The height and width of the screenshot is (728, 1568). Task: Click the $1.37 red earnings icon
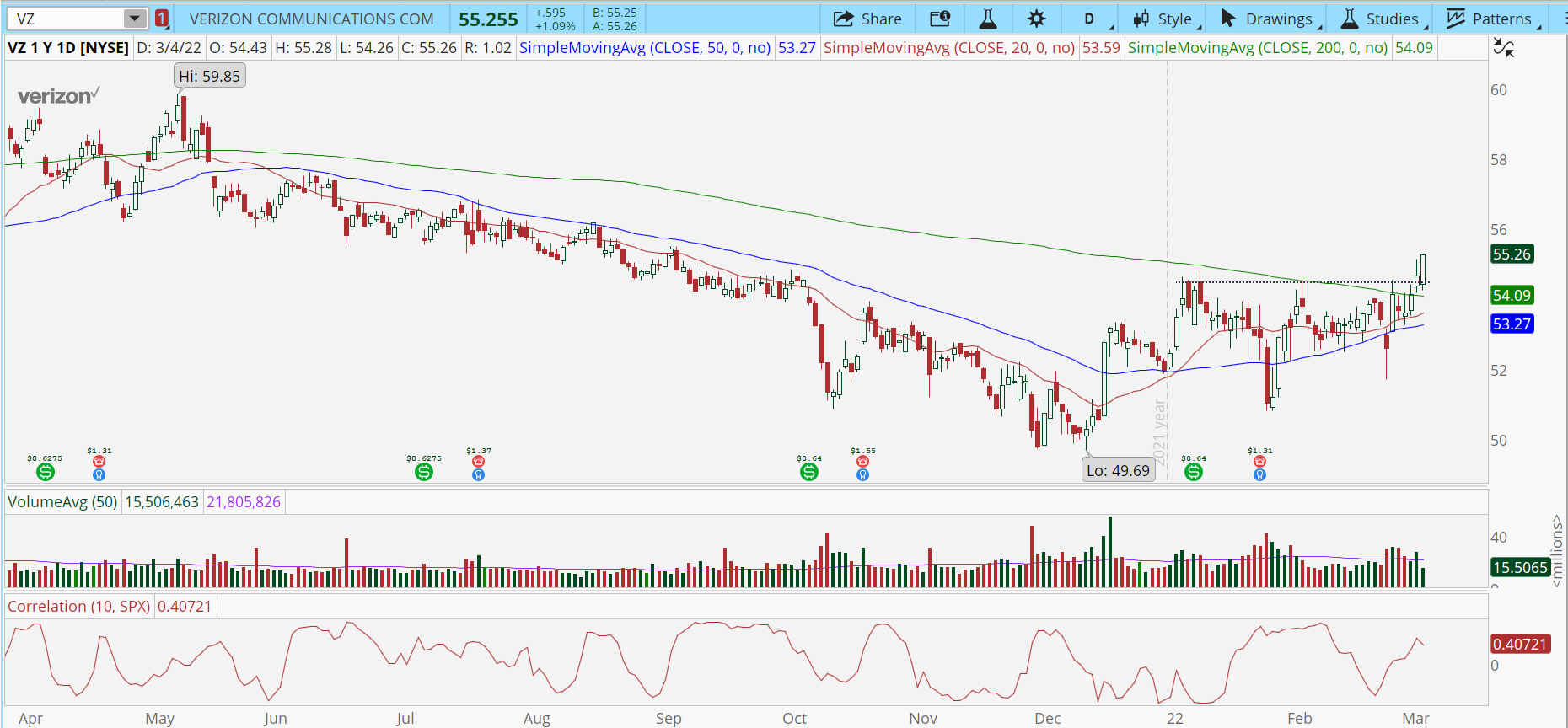[x=479, y=462]
